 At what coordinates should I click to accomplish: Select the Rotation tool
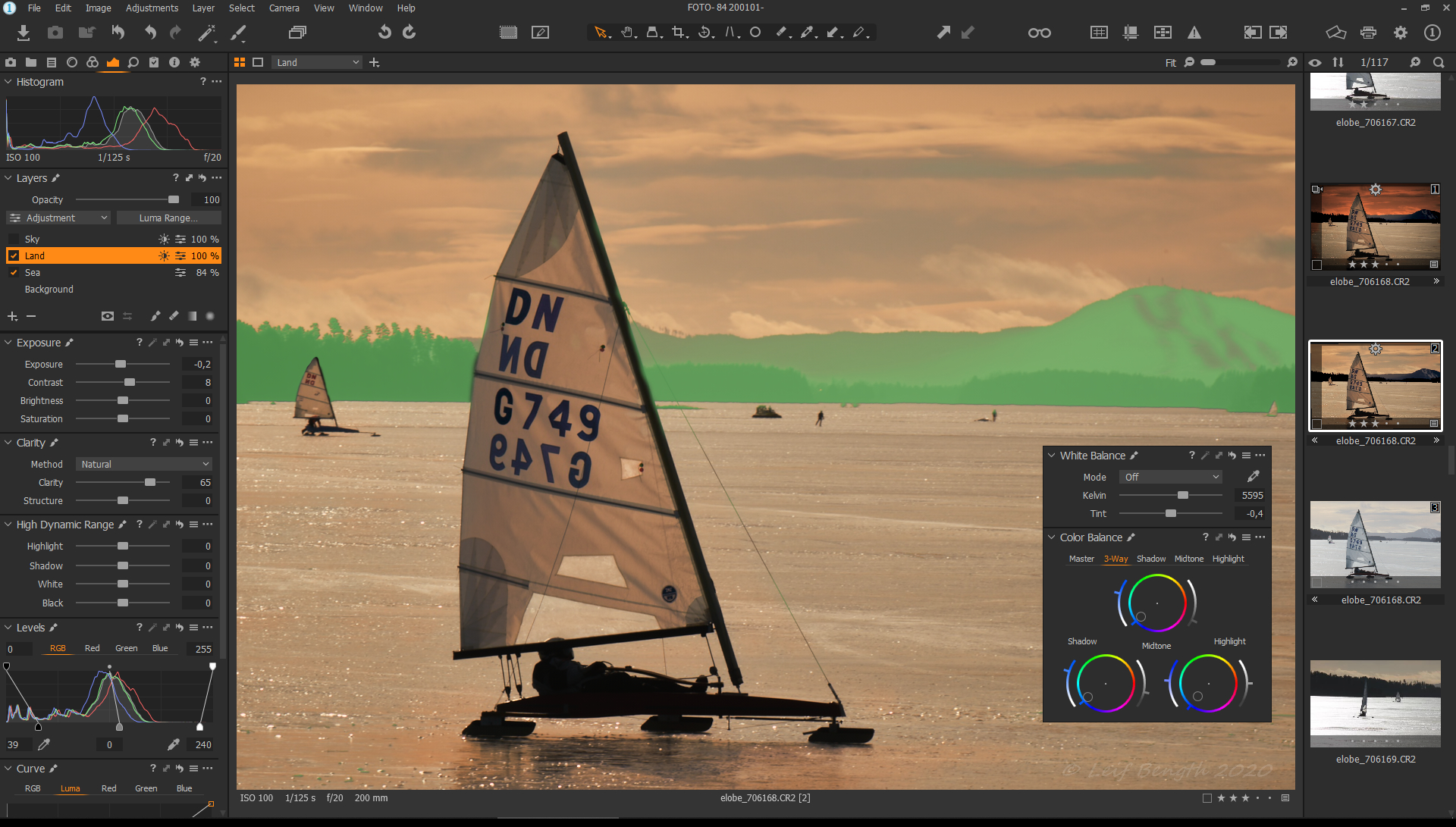(x=705, y=33)
